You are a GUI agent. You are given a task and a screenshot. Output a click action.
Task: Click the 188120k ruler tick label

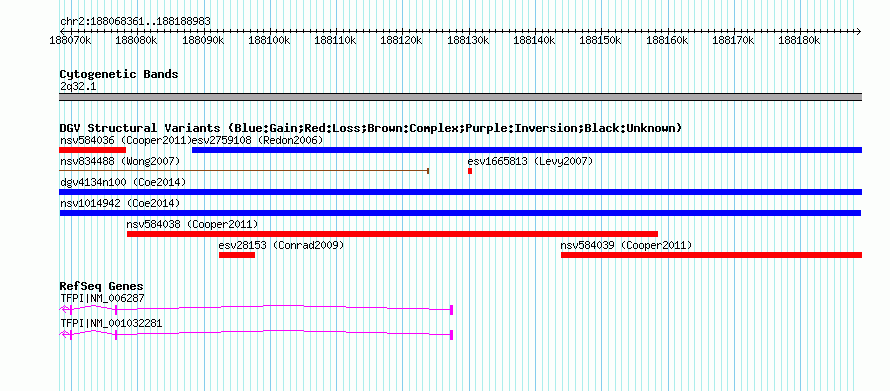pyautogui.click(x=401, y=40)
